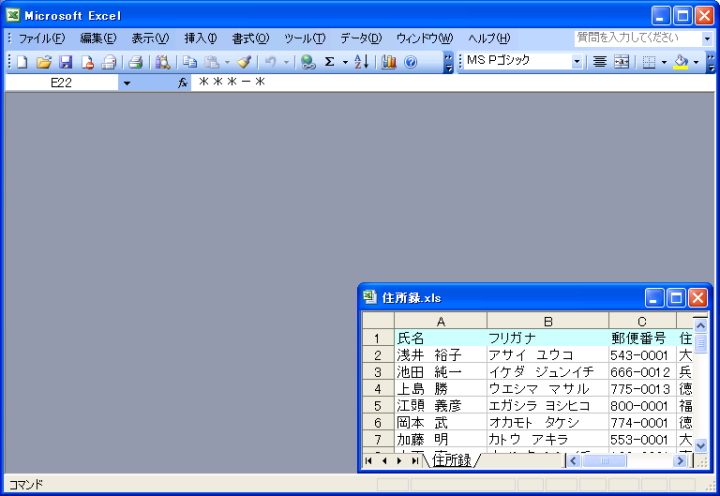Click the formula bar content

tap(451, 83)
